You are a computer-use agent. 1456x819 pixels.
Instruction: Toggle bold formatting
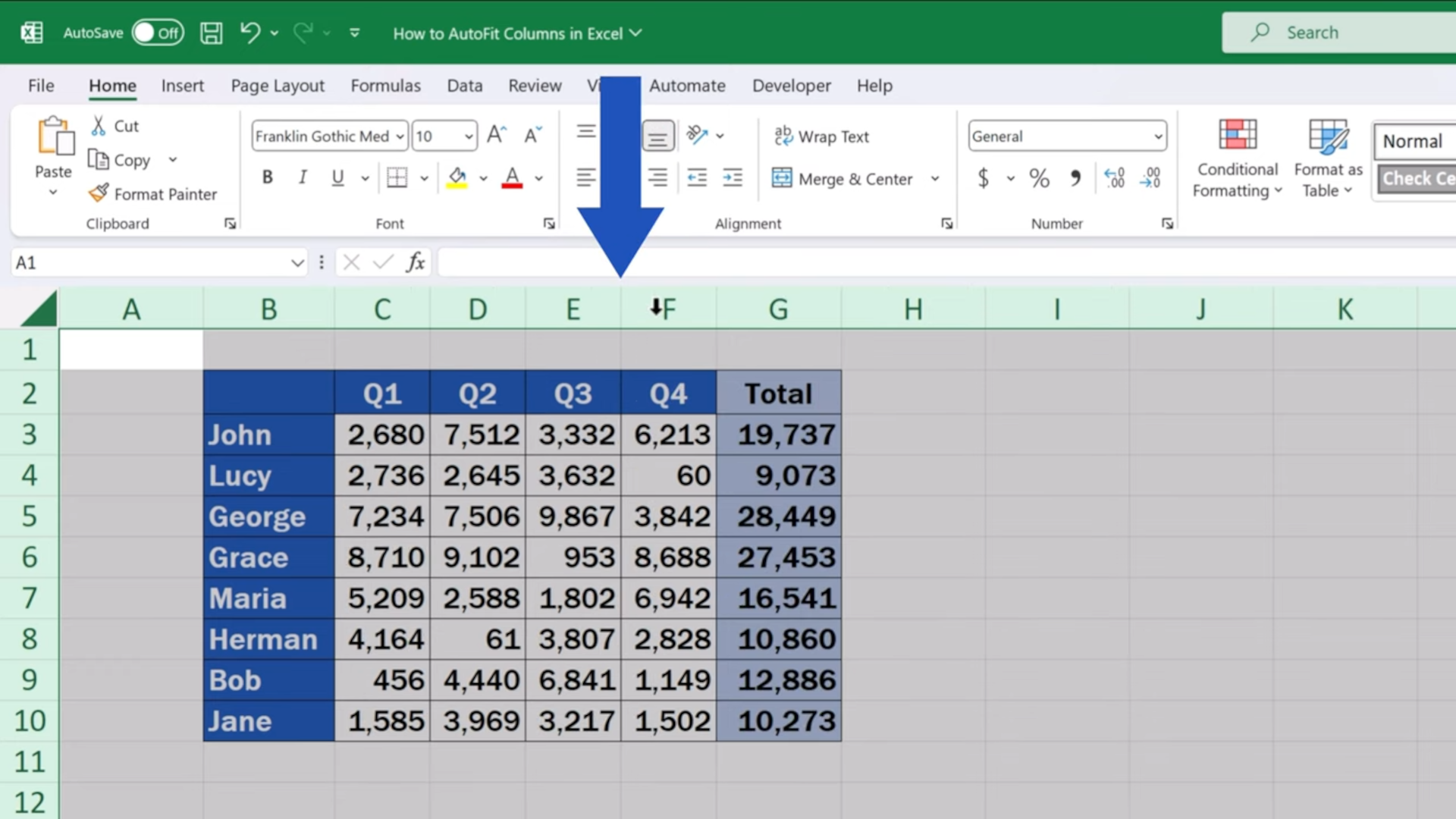267,177
